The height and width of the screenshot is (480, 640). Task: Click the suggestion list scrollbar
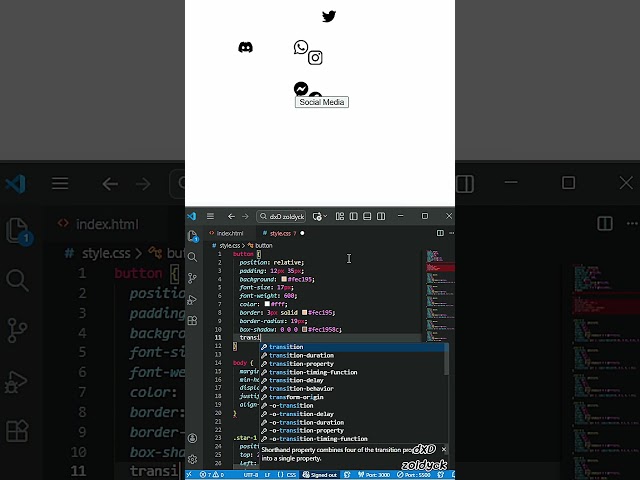[x=446, y=359]
